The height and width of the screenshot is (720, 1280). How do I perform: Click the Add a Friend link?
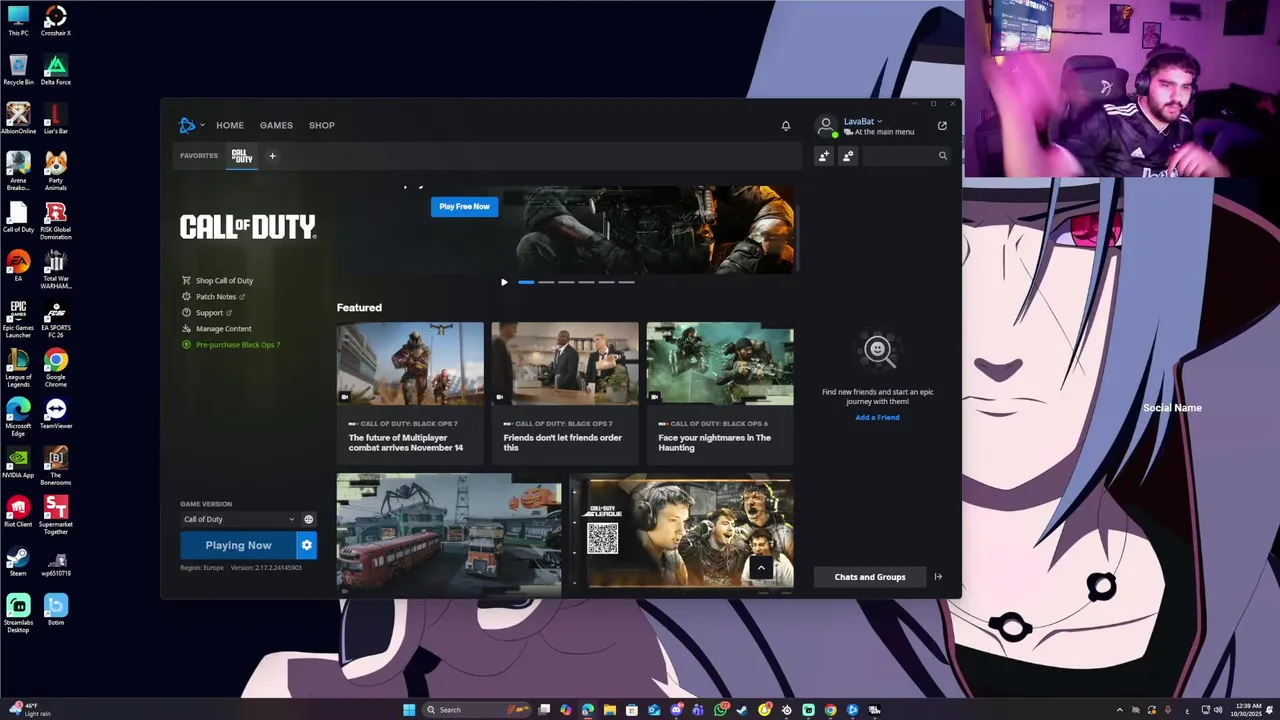[x=877, y=417]
